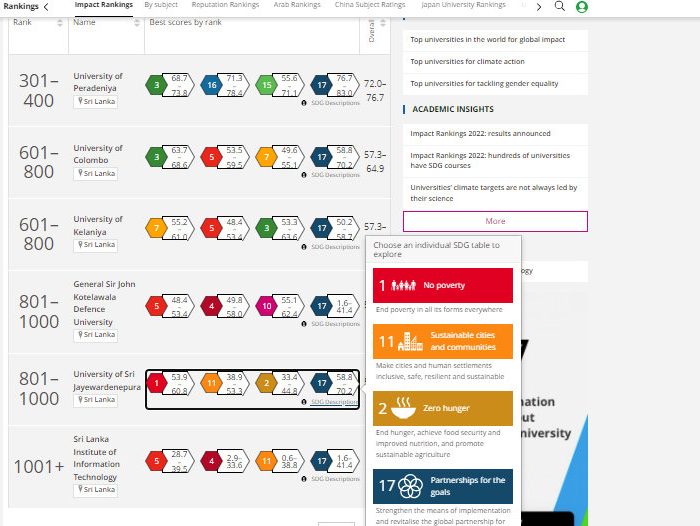Click SDG 1 badge for Sri Jayewardenepura
This screenshot has height=526, width=700.
pos(157,381)
